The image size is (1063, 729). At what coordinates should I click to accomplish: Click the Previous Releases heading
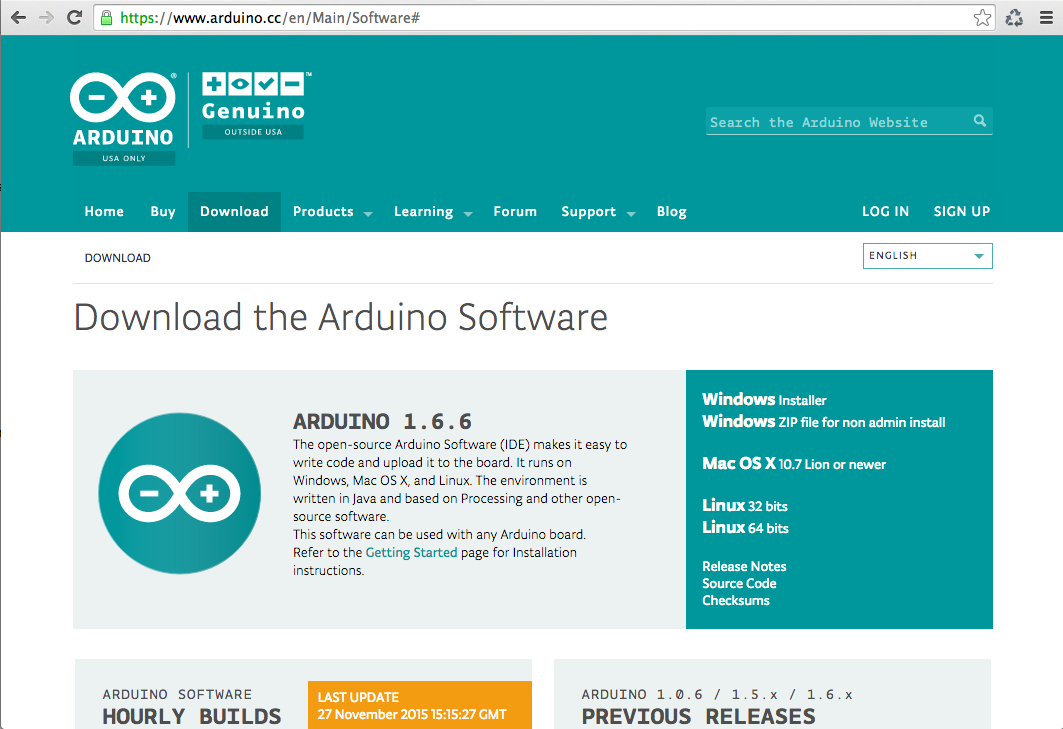click(x=699, y=716)
